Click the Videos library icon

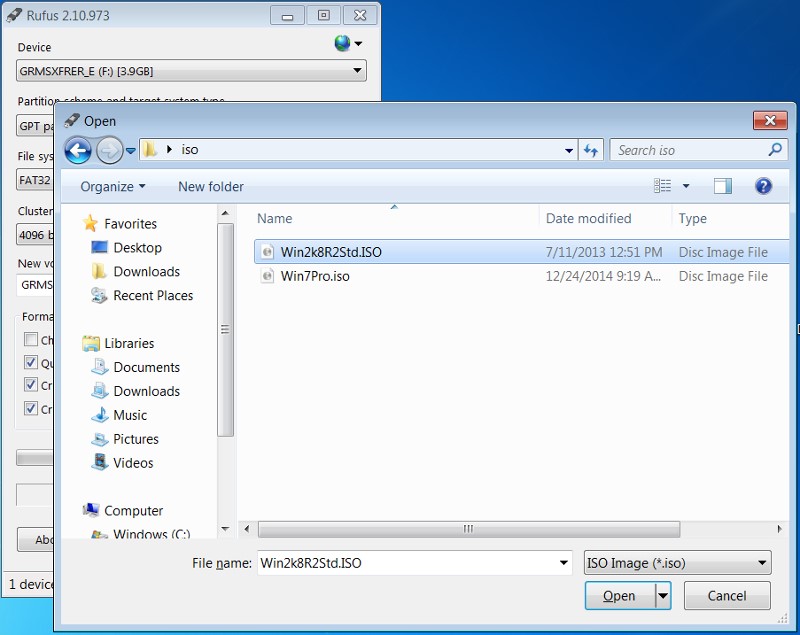(x=100, y=462)
